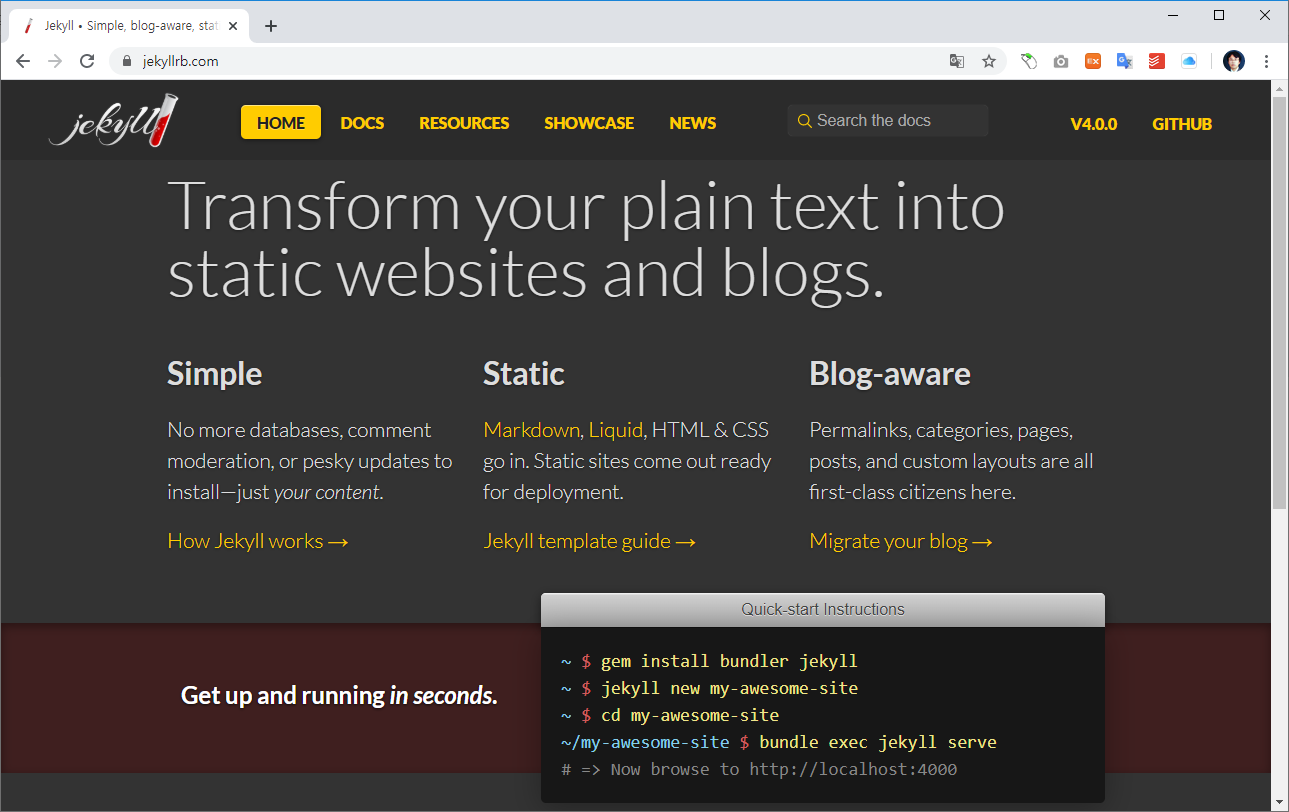
Task: Open the GITHUB link
Action: tap(1182, 124)
